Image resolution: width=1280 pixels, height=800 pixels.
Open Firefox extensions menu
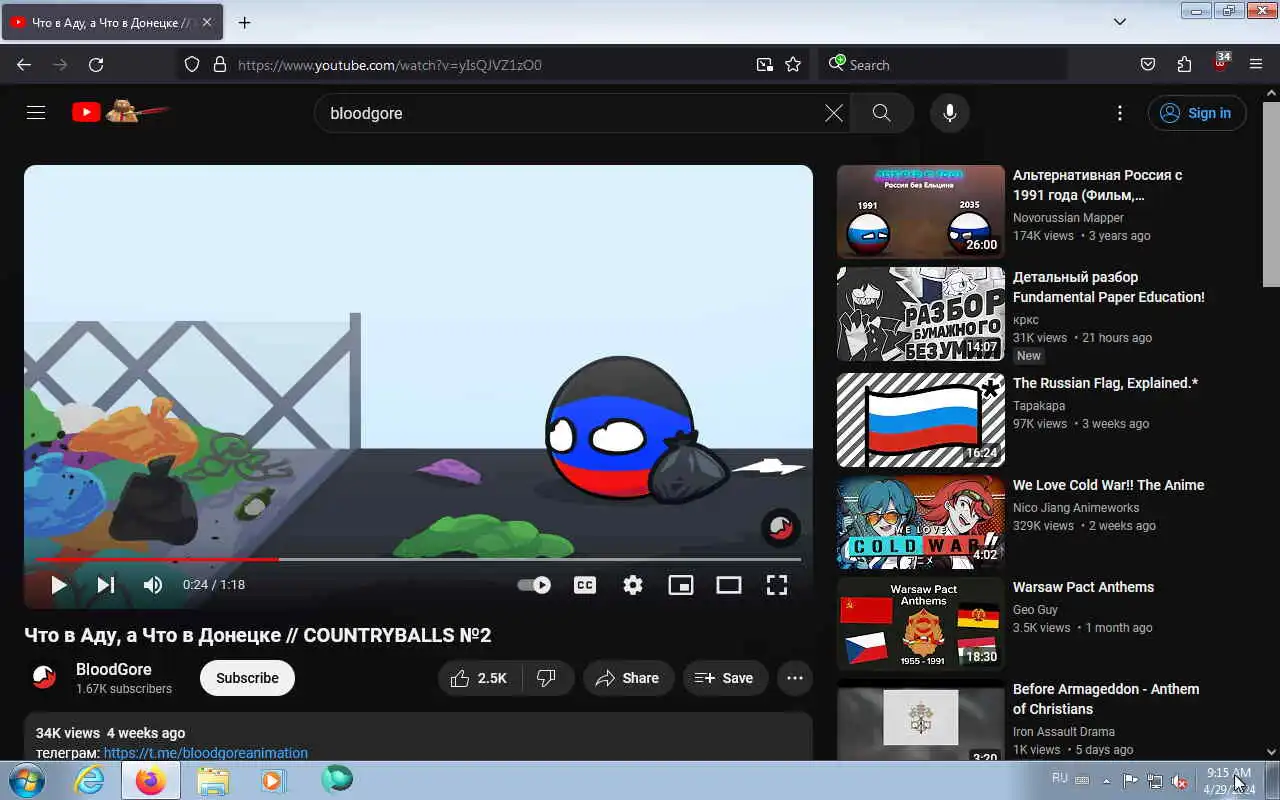pos(1184,65)
